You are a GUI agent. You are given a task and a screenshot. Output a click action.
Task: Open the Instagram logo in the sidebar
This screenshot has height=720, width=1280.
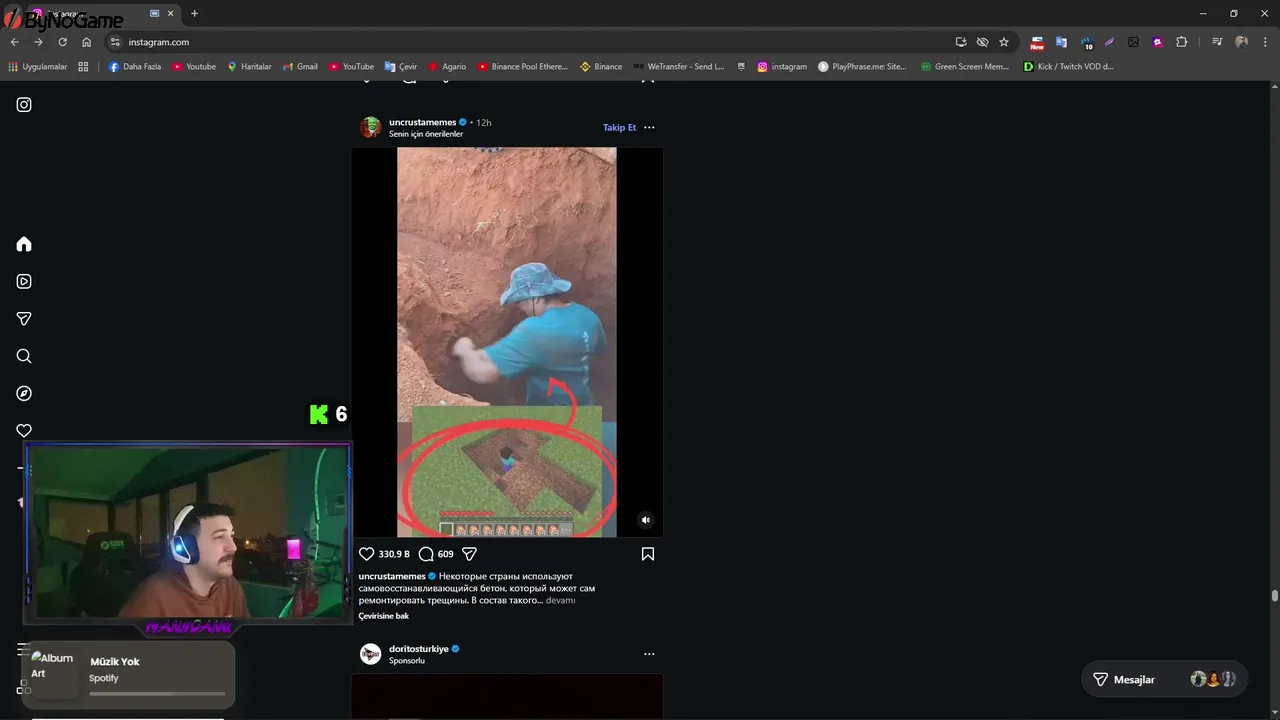pos(24,104)
